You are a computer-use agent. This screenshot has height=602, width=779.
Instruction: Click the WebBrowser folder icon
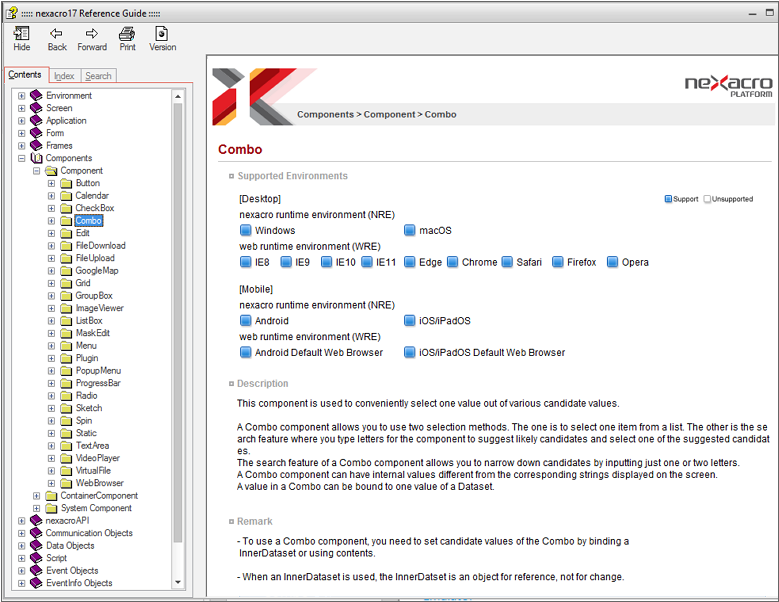[x=66, y=483]
